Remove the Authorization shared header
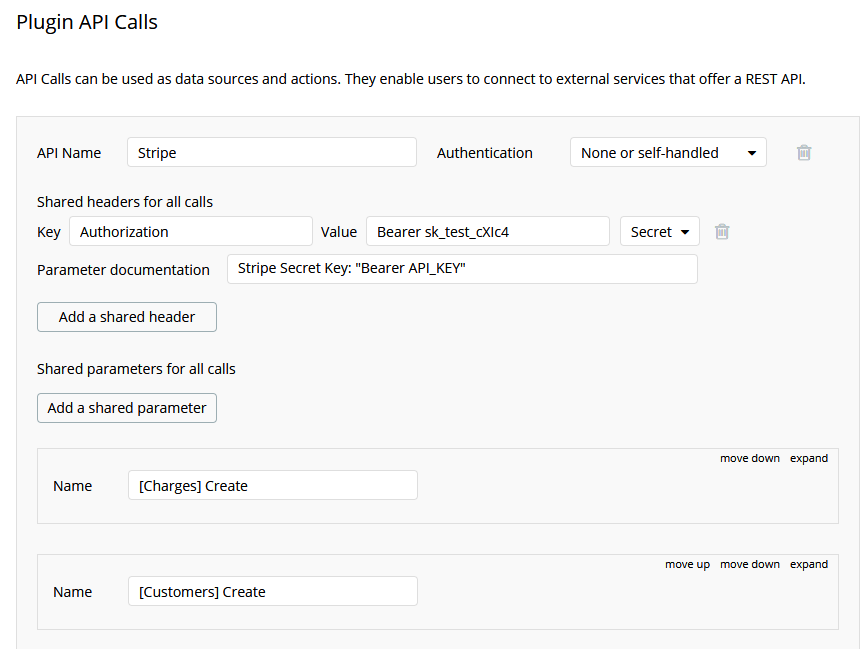The width and height of the screenshot is (868, 649). [722, 232]
